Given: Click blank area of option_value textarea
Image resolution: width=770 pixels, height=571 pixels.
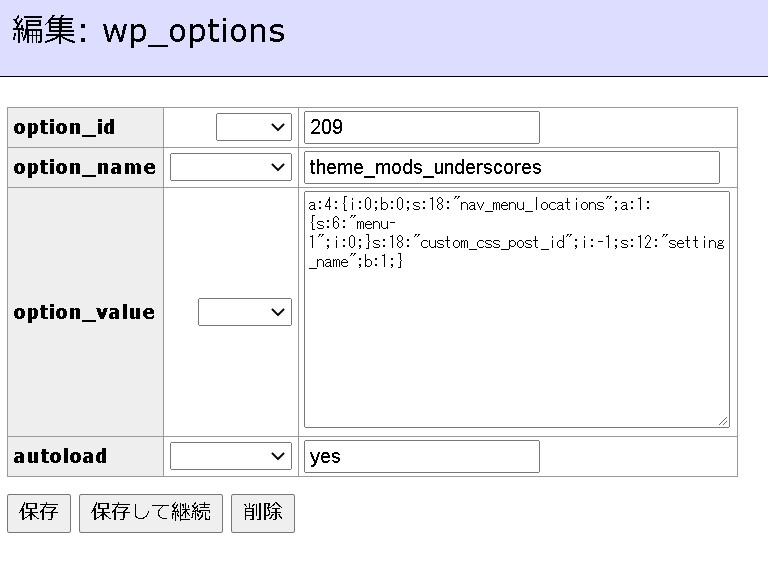Looking at the screenshot, I should coord(515,350).
